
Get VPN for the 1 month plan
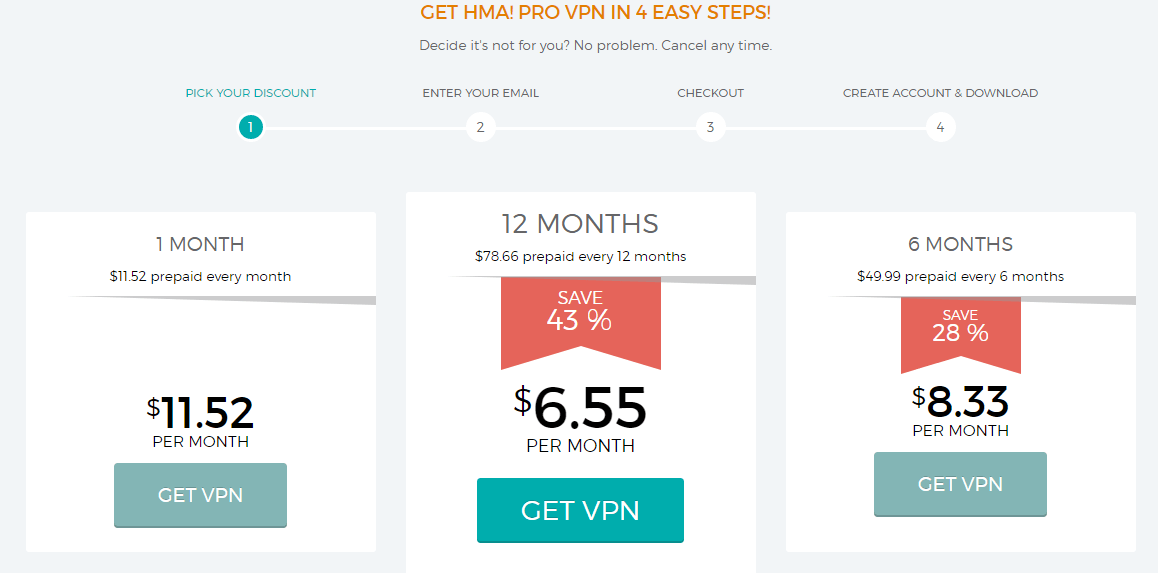point(200,495)
